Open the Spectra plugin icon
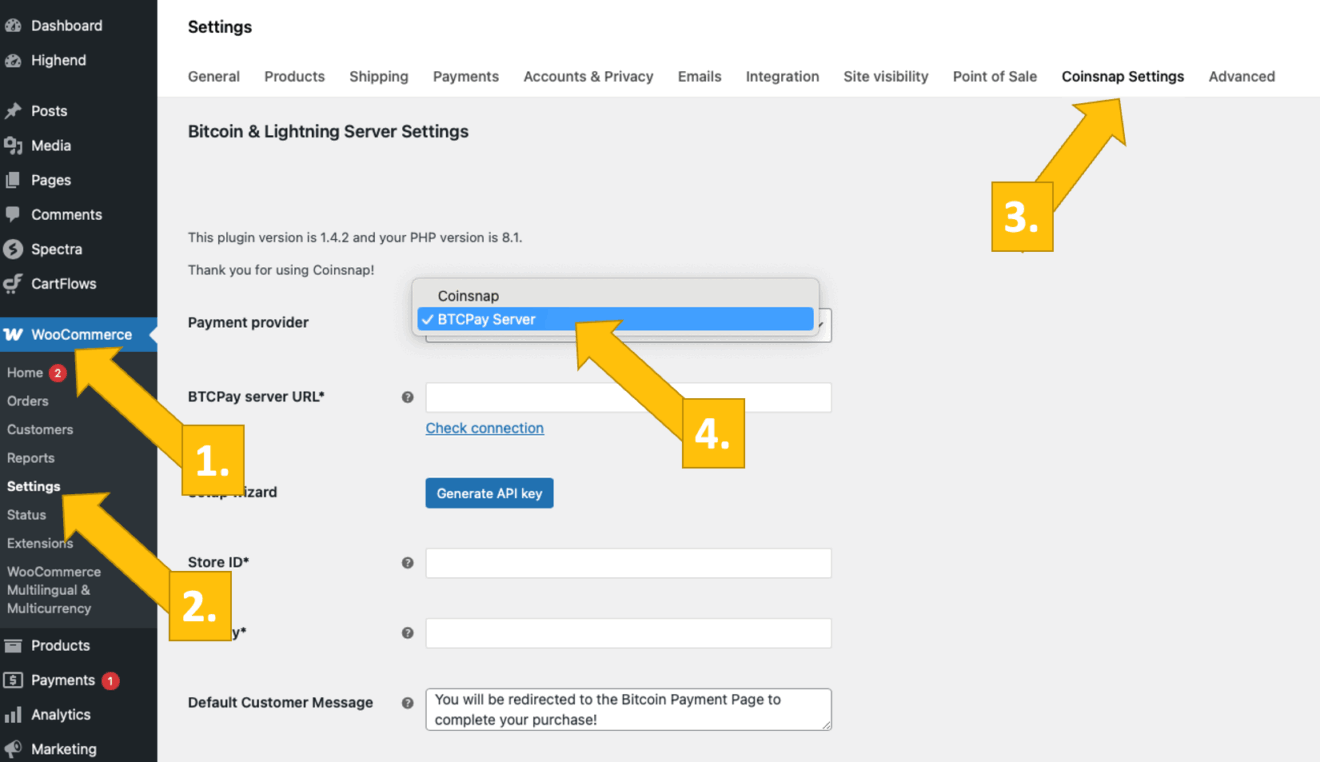The height and width of the screenshot is (762, 1320). 13,249
